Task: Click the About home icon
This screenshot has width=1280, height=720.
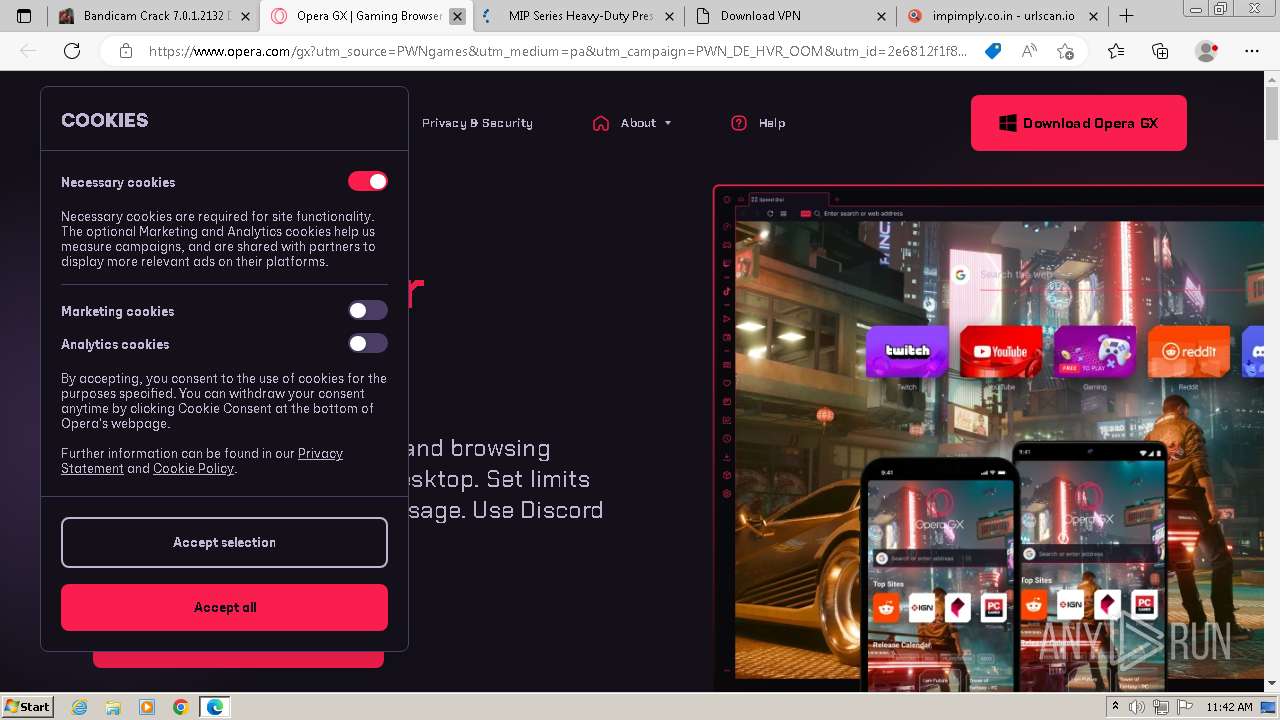Action: (x=601, y=123)
